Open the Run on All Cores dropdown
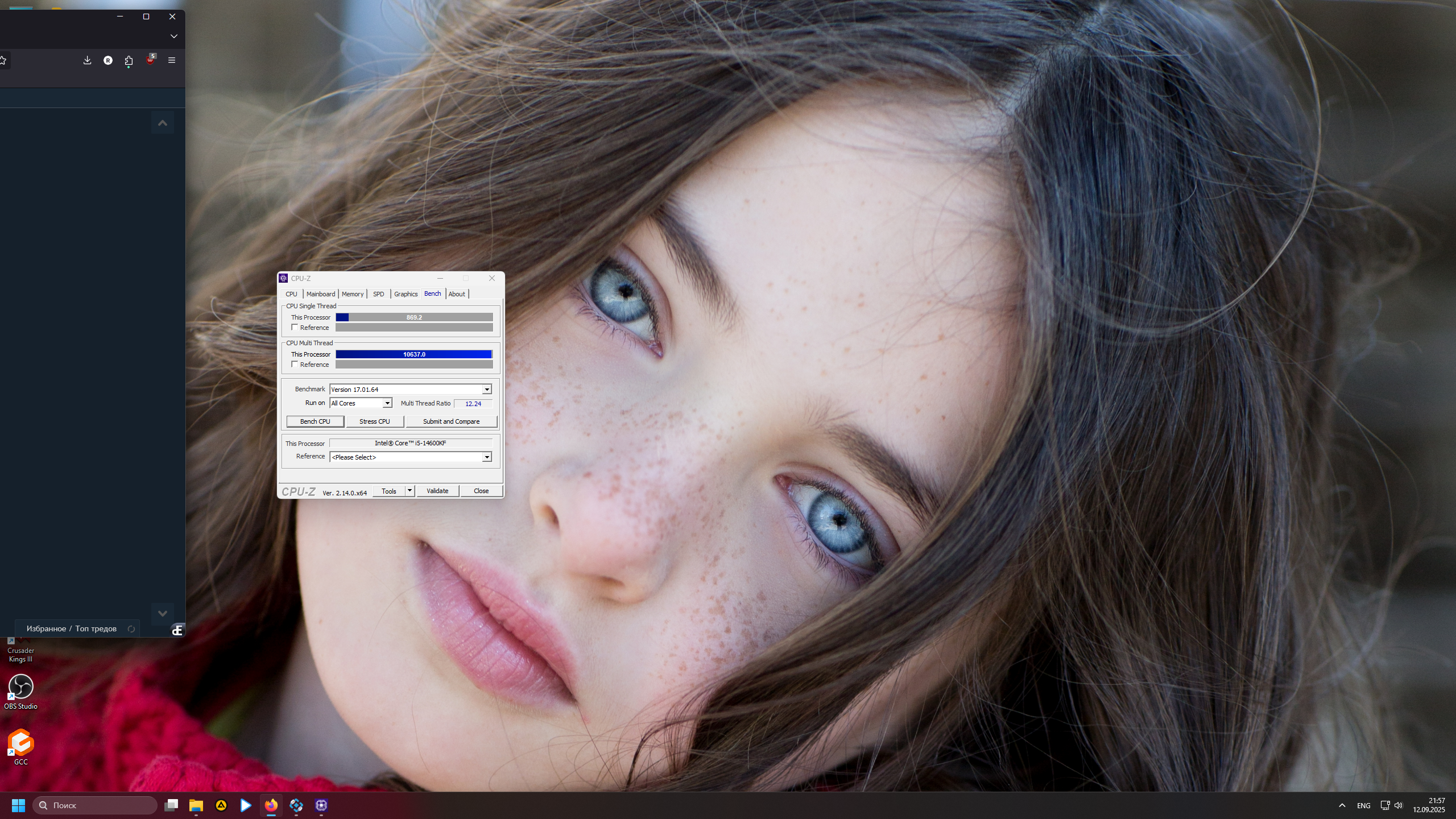 click(387, 403)
